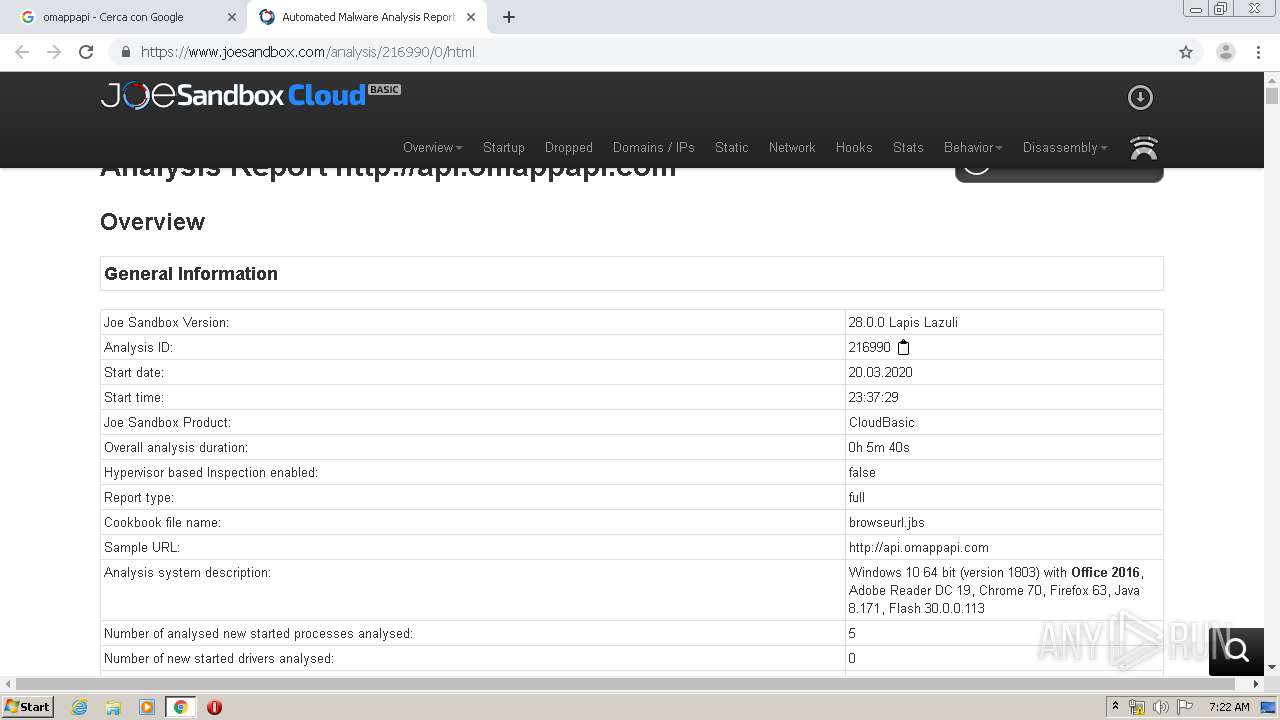Screen dimensions: 1280x720
Task: Click the cookbook file name browseurl.jbs
Action: pyautogui.click(x=887, y=522)
